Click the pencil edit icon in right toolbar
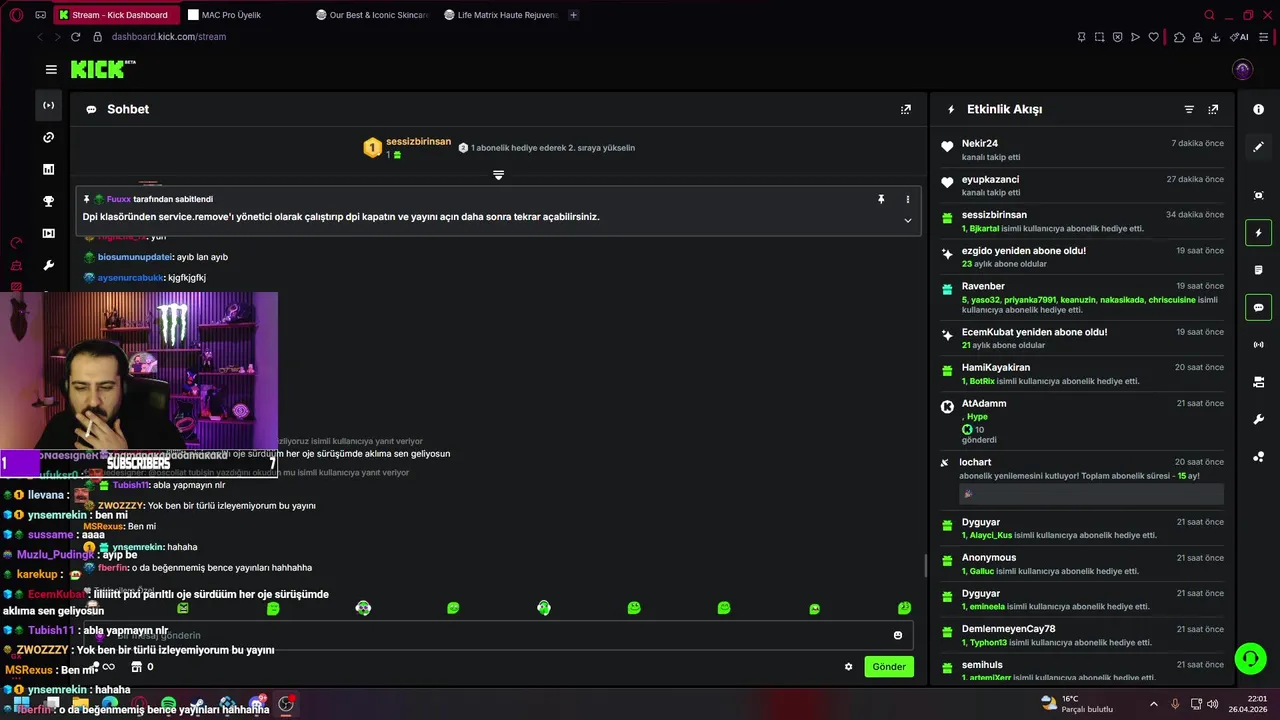Screen dimensions: 1280x720 1259,146
